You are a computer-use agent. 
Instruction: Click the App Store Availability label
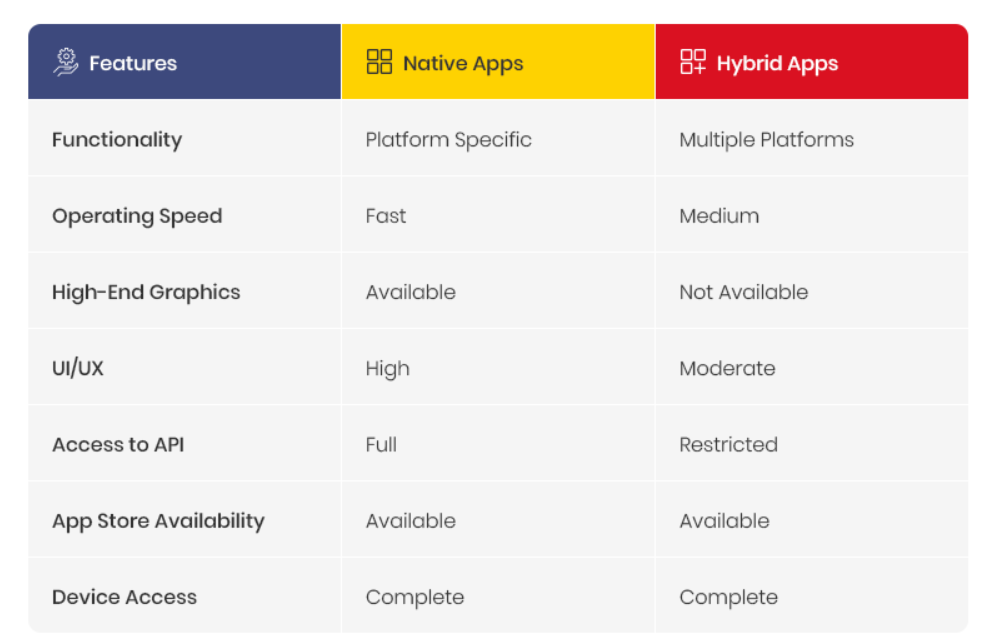pos(158,521)
